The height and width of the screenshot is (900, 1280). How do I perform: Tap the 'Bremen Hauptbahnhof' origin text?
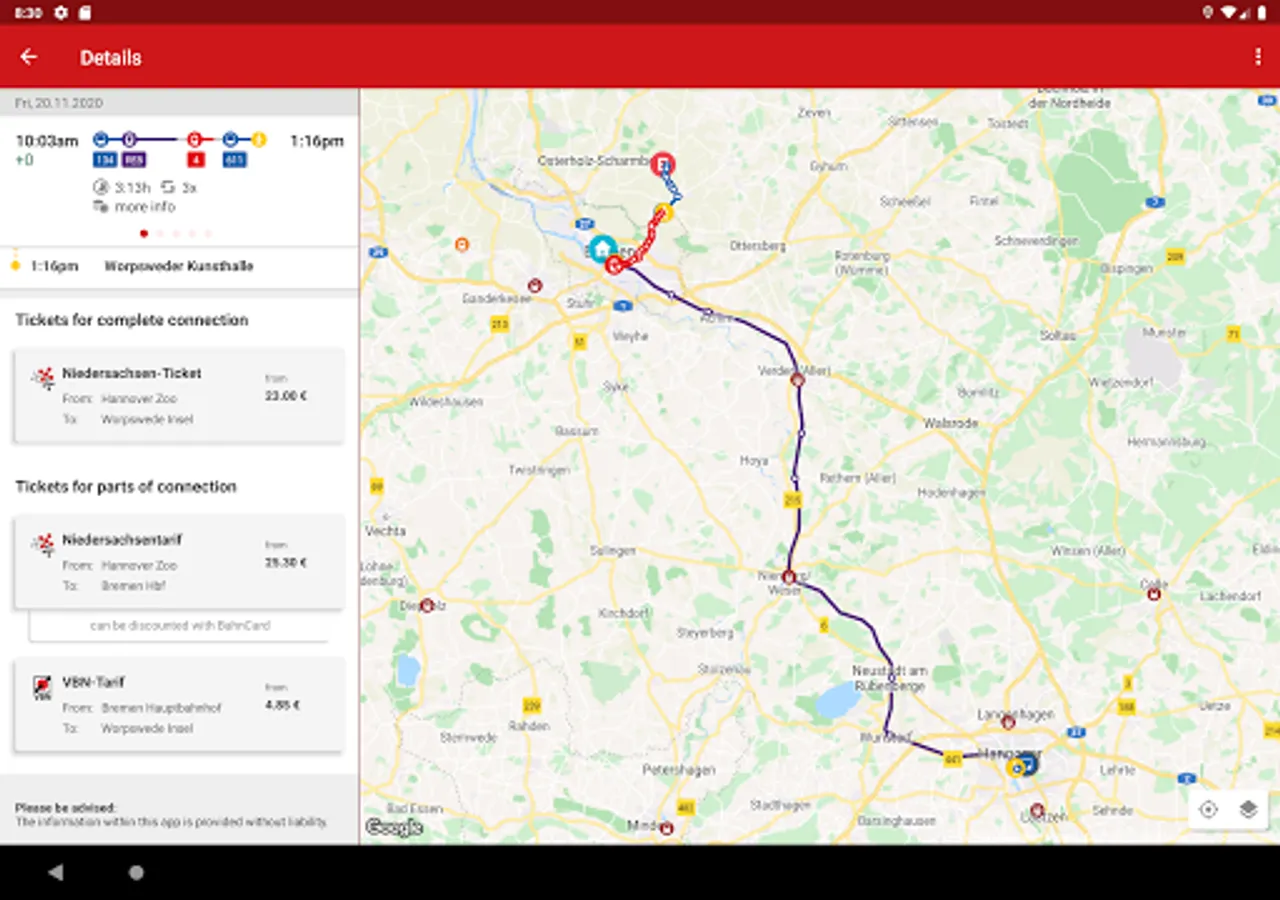(x=161, y=708)
